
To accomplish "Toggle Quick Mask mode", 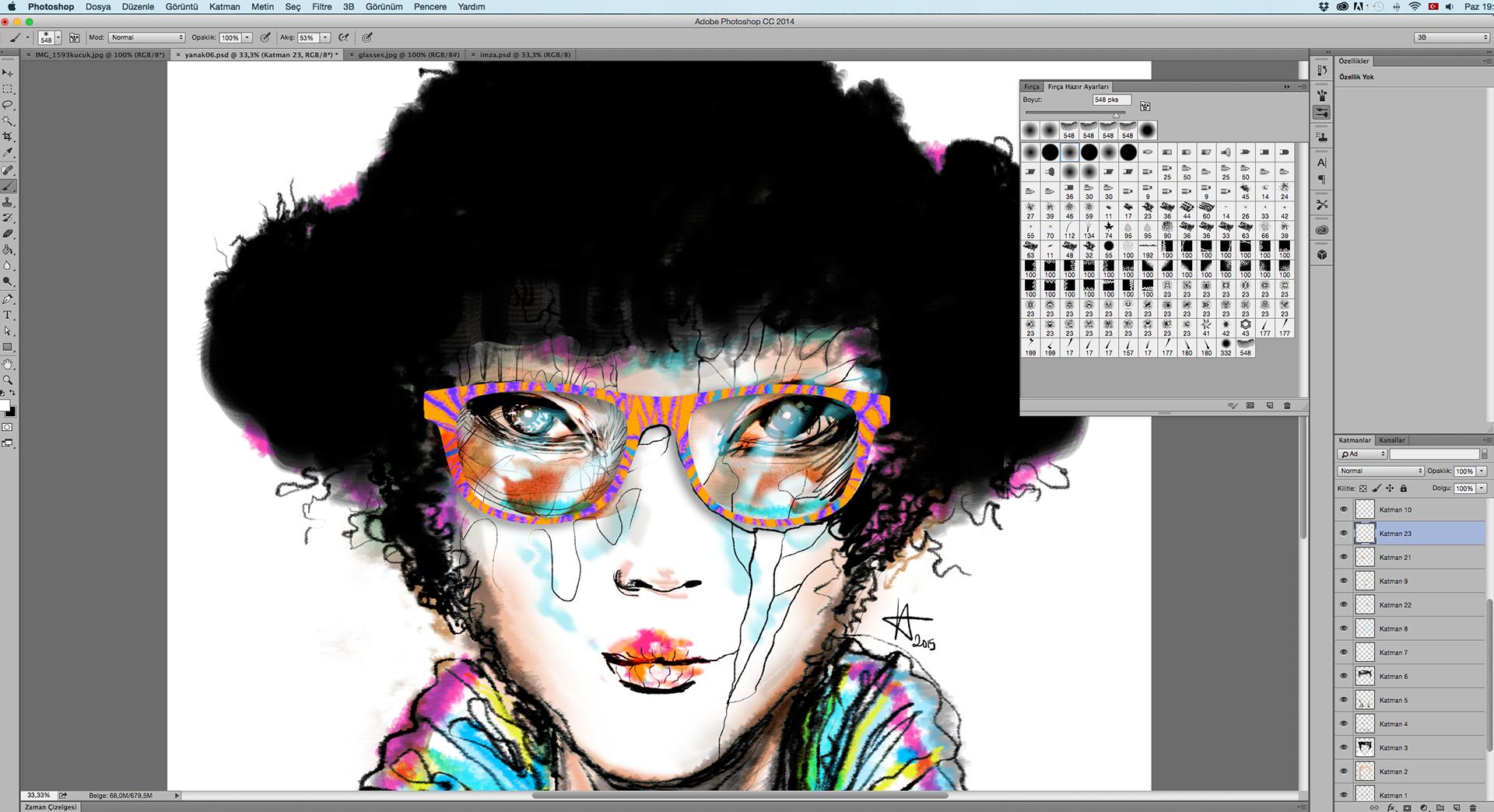I will tap(8, 427).
